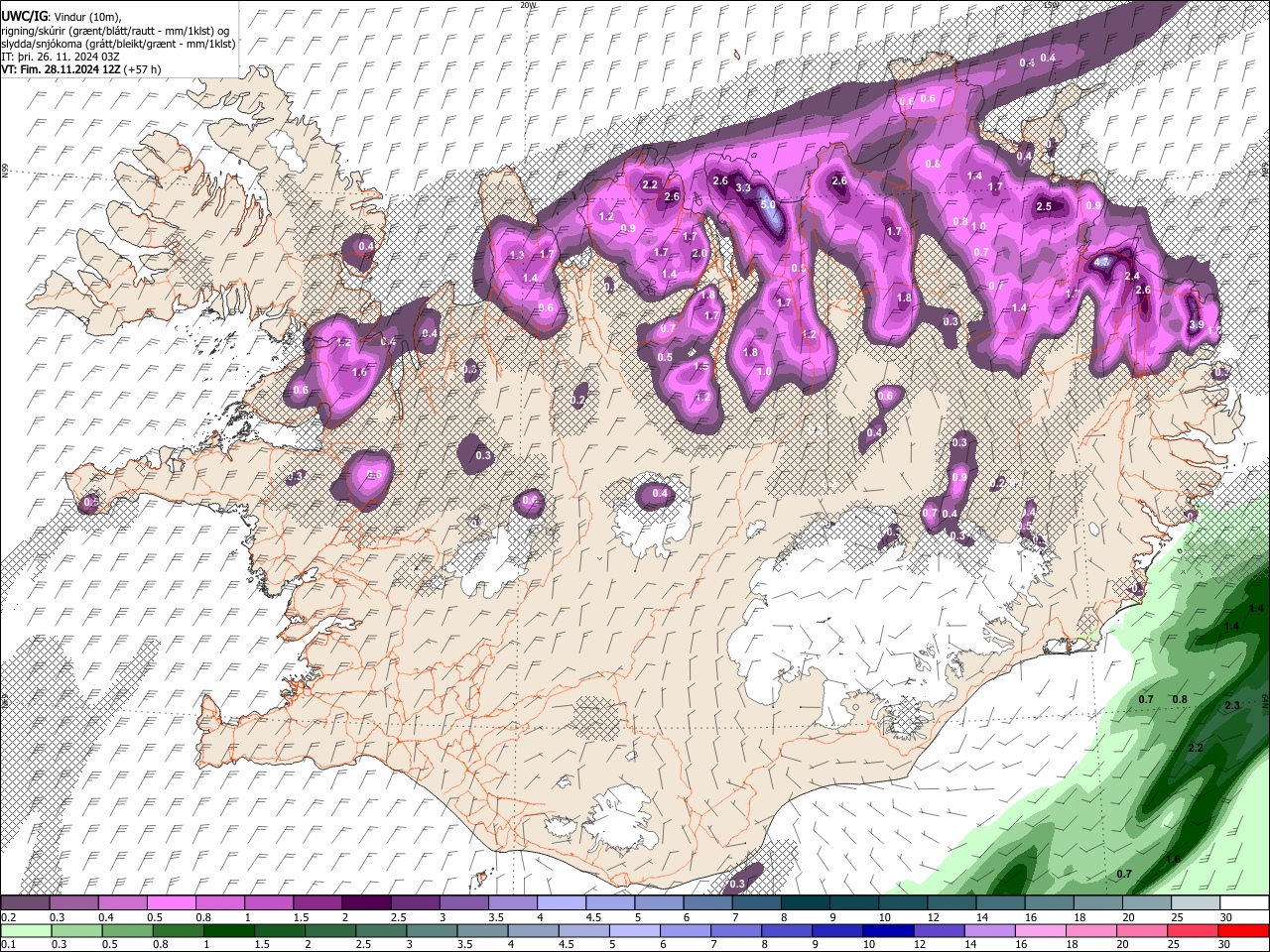Select the snow legend swatch between 1 and 1.5
Viewport: 1270px width, 952px height.
269,902
